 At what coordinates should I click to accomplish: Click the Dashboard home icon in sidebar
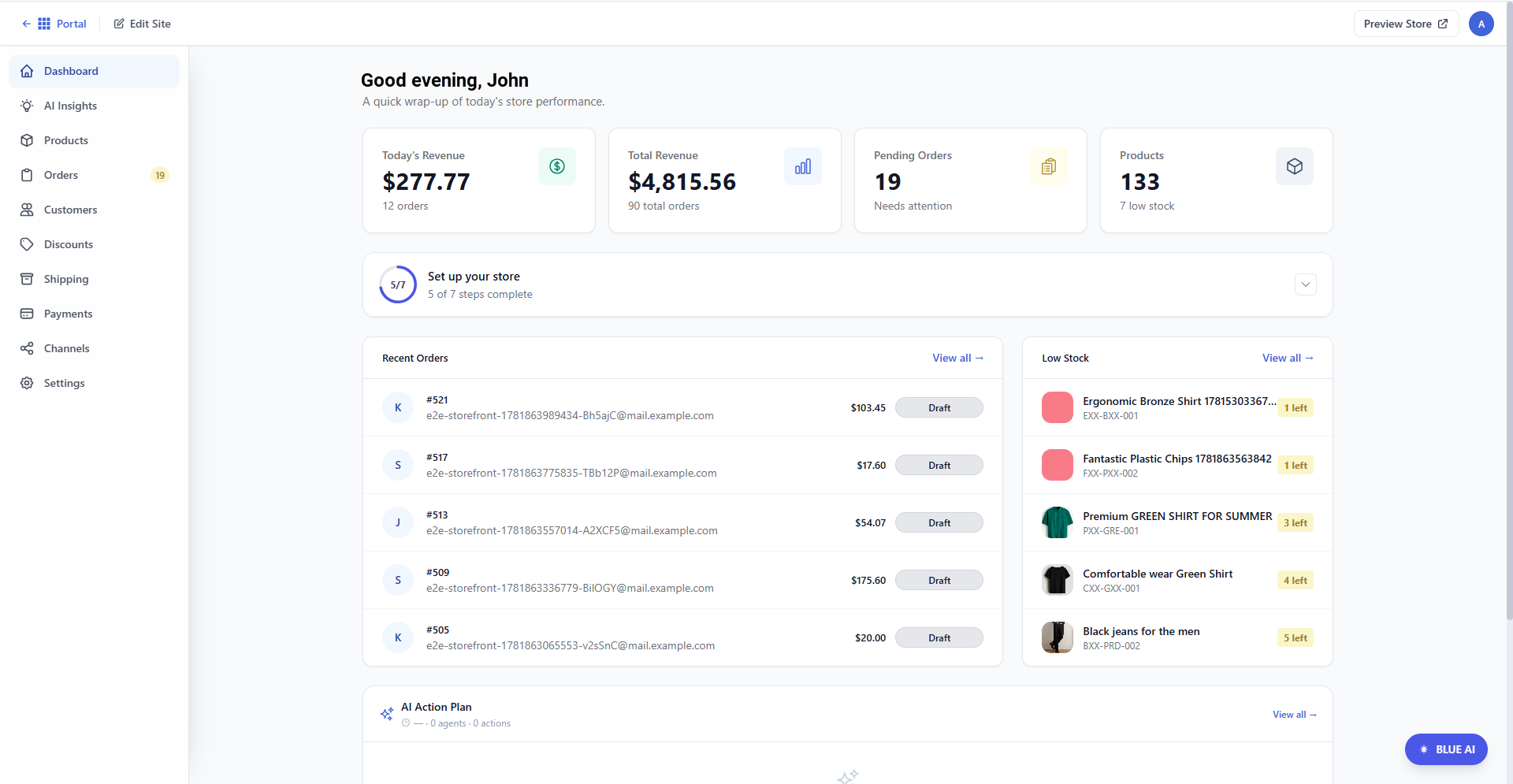(27, 71)
